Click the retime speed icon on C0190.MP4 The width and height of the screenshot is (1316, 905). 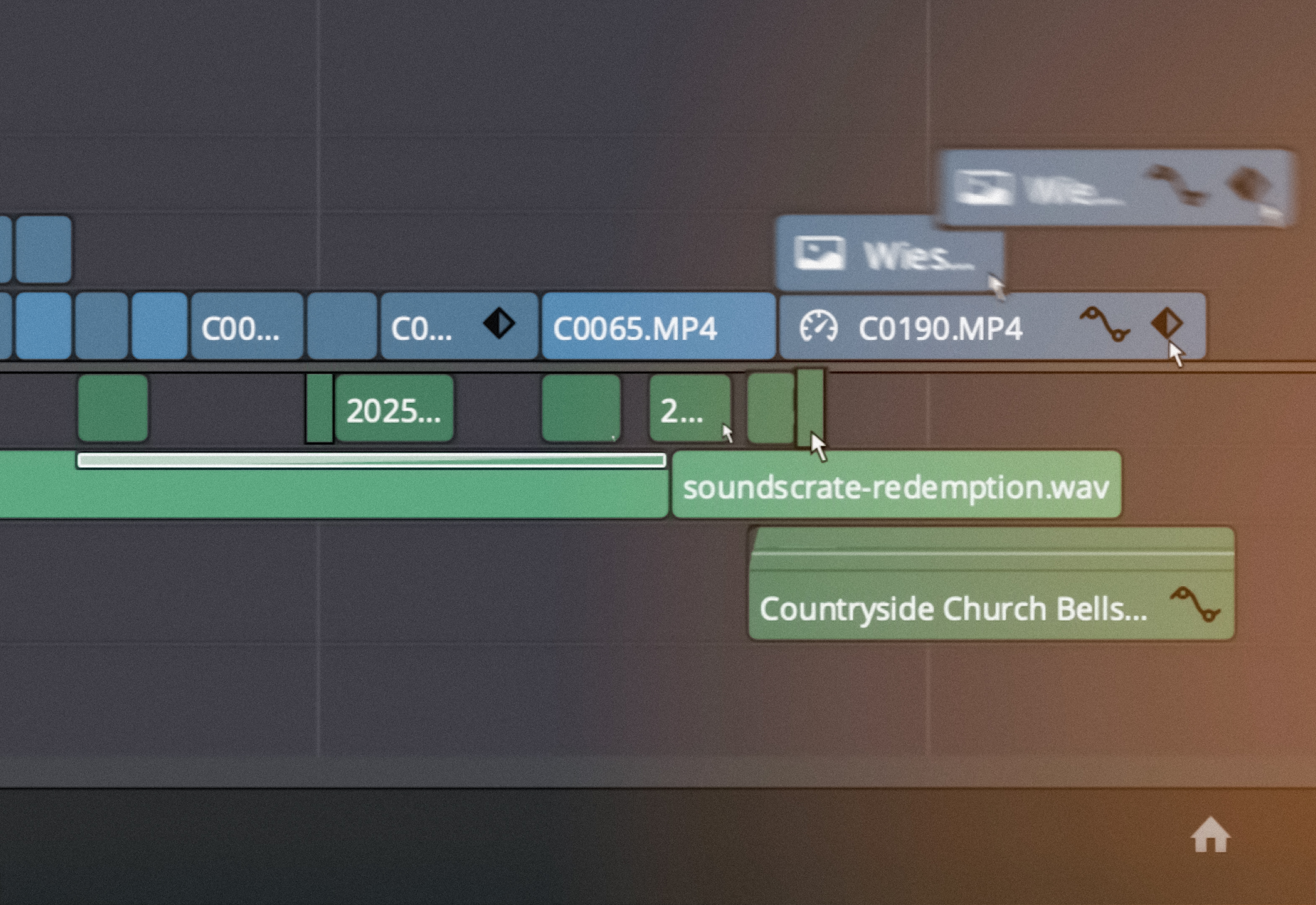coord(818,326)
